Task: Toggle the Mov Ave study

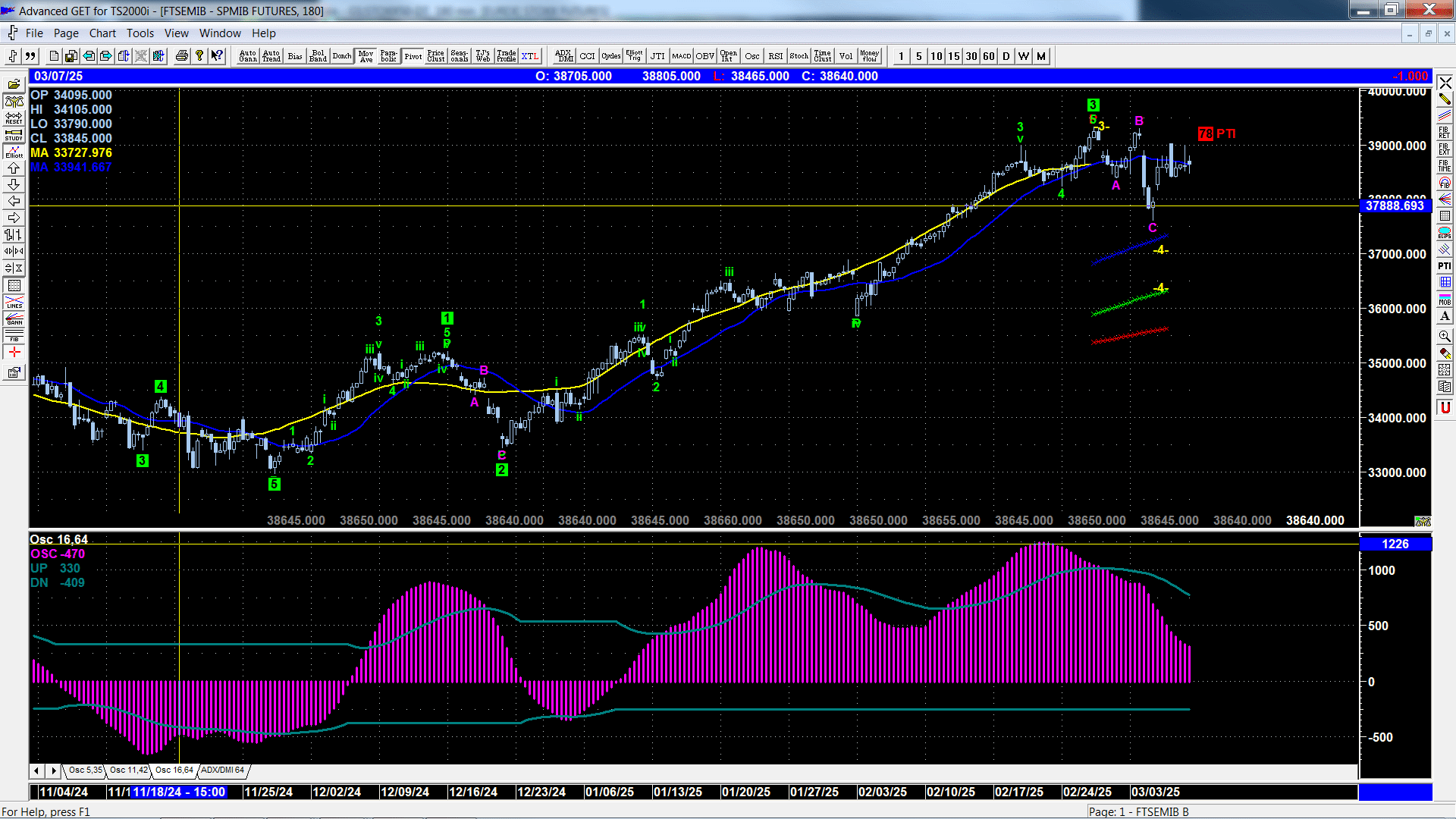Action: [x=366, y=56]
